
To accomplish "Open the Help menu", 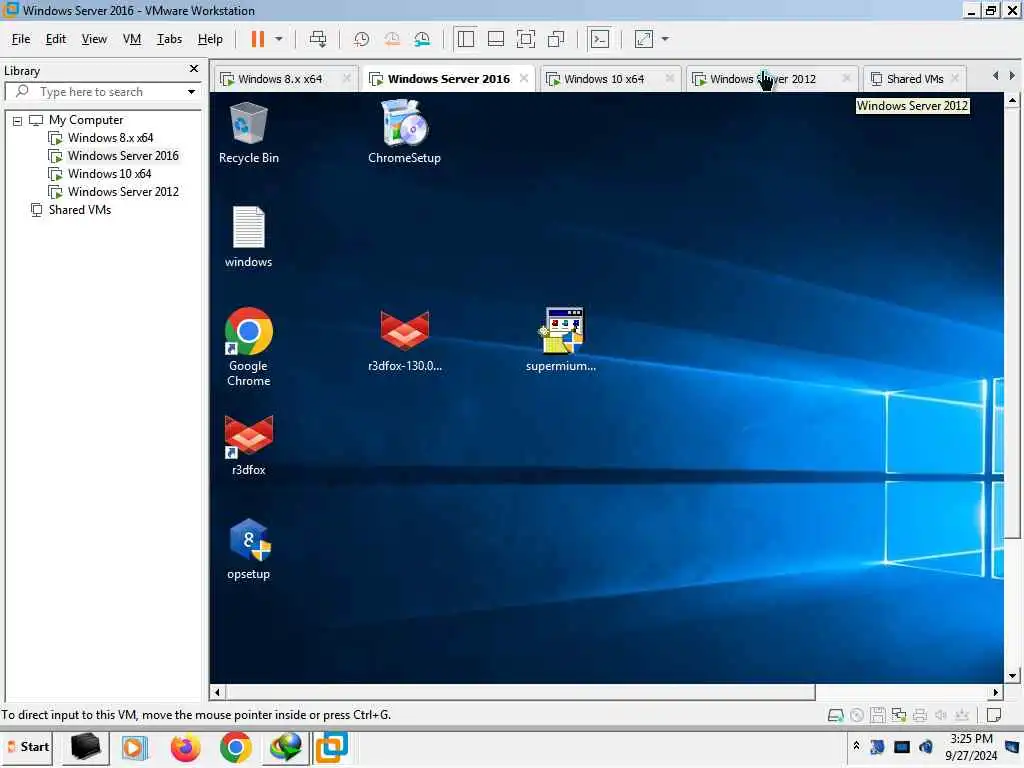I will (x=210, y=39).
